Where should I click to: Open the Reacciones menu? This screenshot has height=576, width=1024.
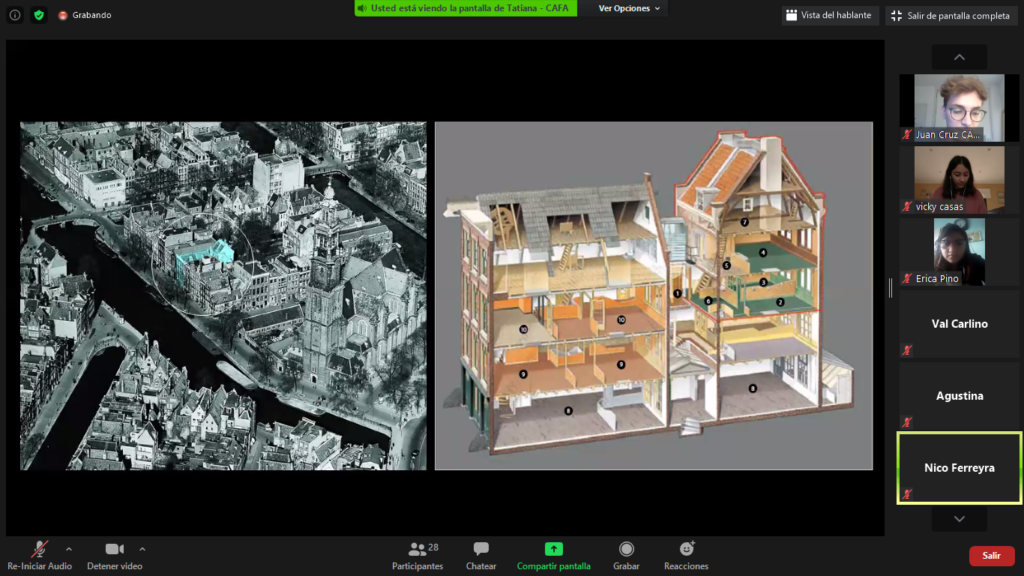click(x=686, y=556)
